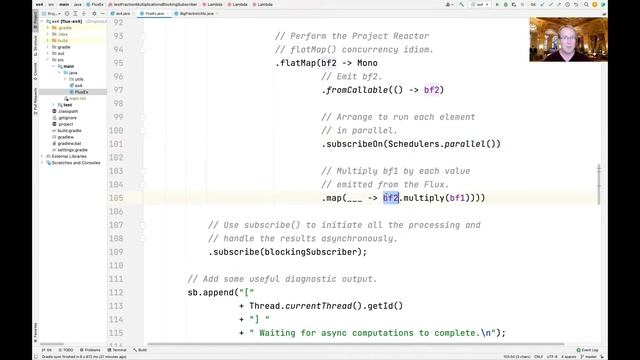Image resolution: width=640 pixels, height=360 pixels.
Task: Start debugging with the green bug icon
Action: tap(506, 4)
